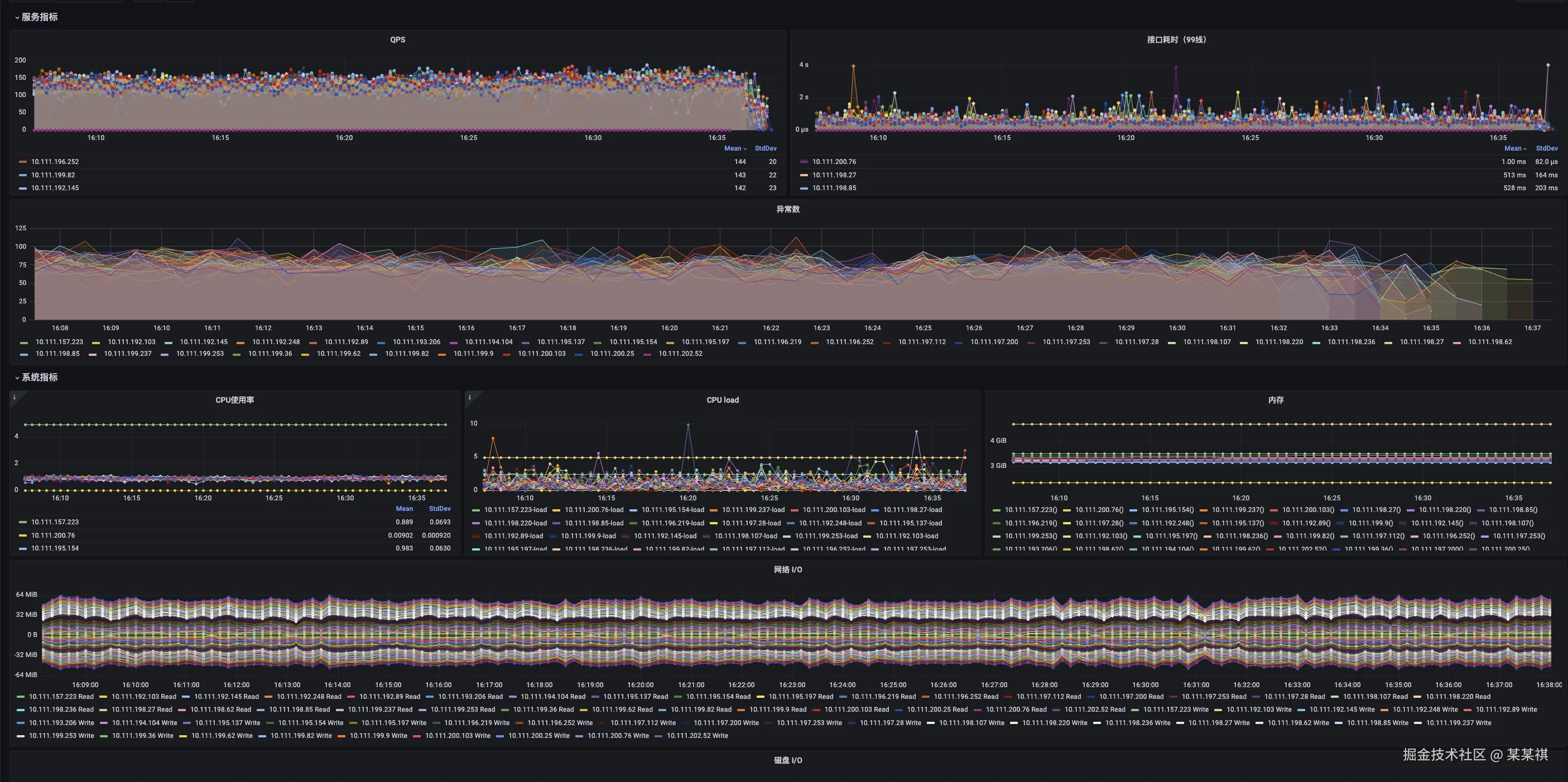Sort QPS legend by StdDev column
The width and height of the screenshot is (1568, 782).
[x=765, y=148]
